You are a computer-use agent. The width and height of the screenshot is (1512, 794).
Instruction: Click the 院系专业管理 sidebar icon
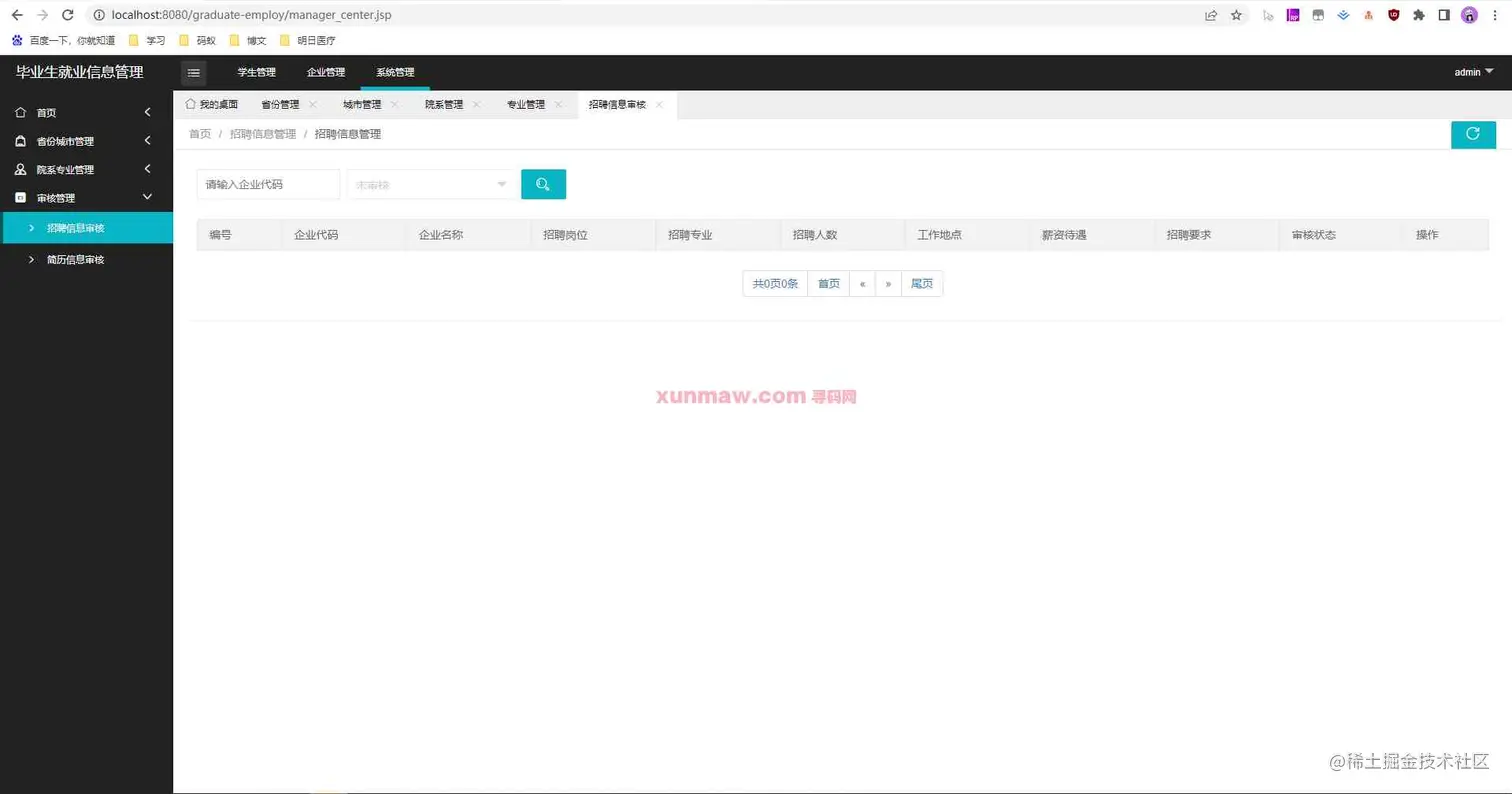click(20, 170)
